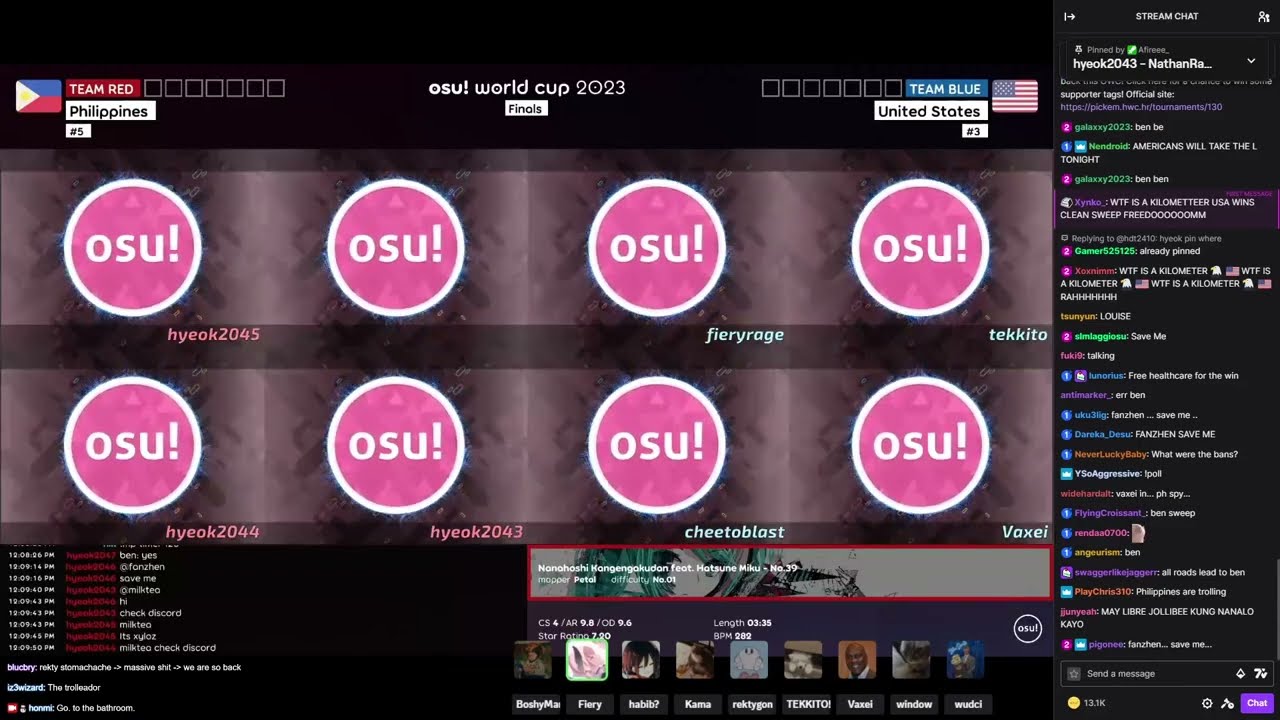
Task: Click the osu! logo above hyeok2045
Action: click(x=133, y=248)
